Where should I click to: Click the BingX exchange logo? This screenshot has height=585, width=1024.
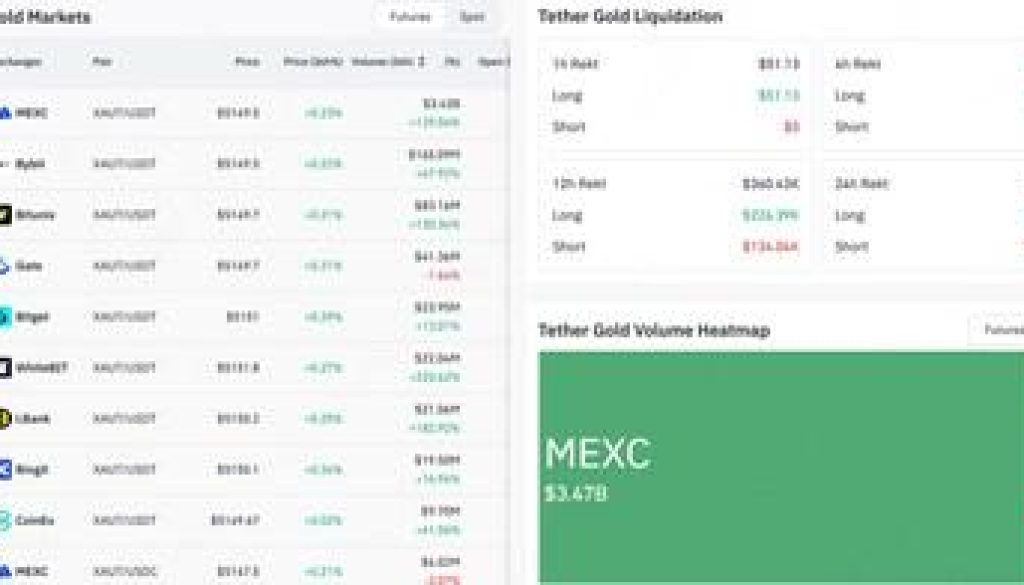point(5,470)
